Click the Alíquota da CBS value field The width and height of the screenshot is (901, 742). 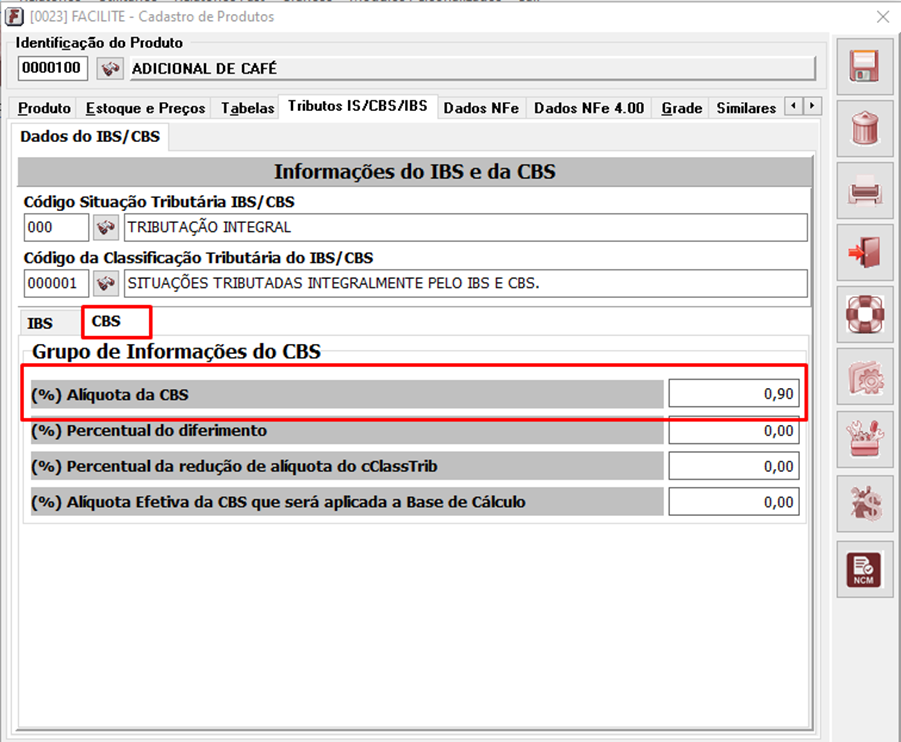click(733, 395)
